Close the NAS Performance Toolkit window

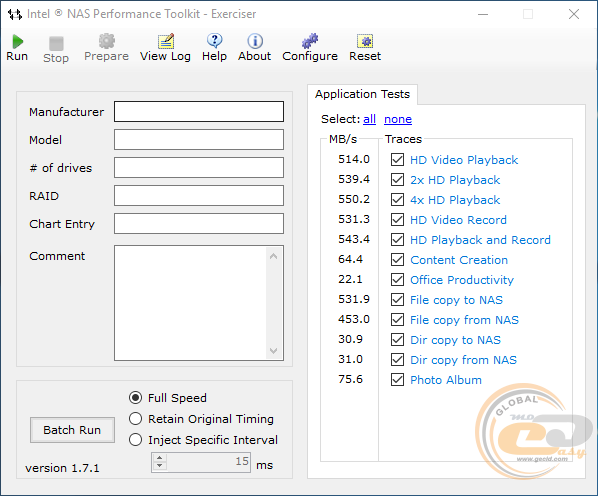(574, 14)
